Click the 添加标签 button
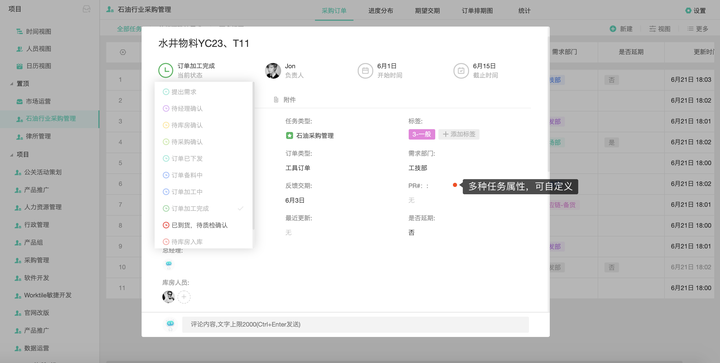The width and height of the screenshot is (720, 363). point(459,134)
